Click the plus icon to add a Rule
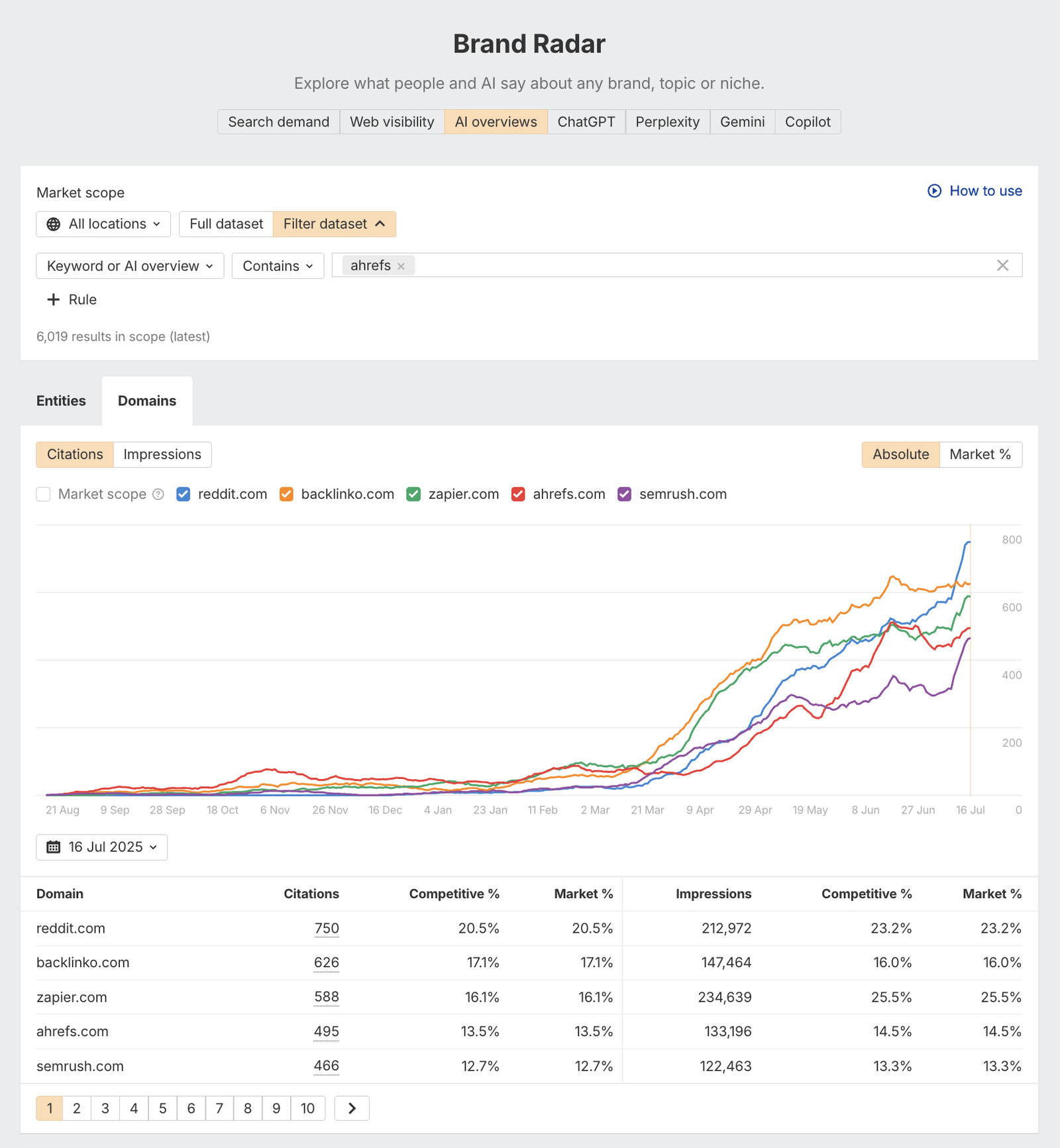The image size is (1060, 1148). [x=54, y=299]
